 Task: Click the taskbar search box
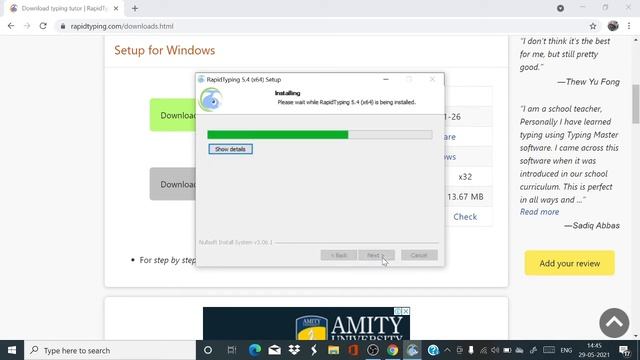coord(110,350)
